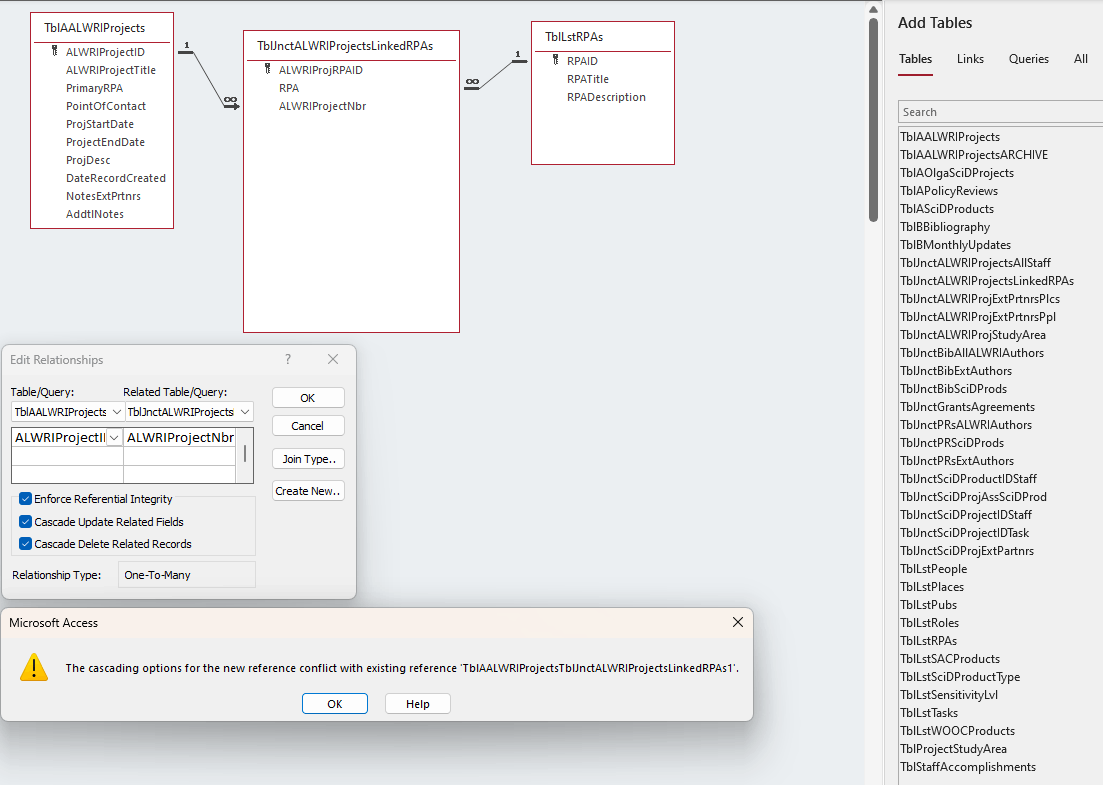1103x785 pixels.
Task: Select TblAOlgaSciDProjects in the list
Action: click(x=957, y=173)
